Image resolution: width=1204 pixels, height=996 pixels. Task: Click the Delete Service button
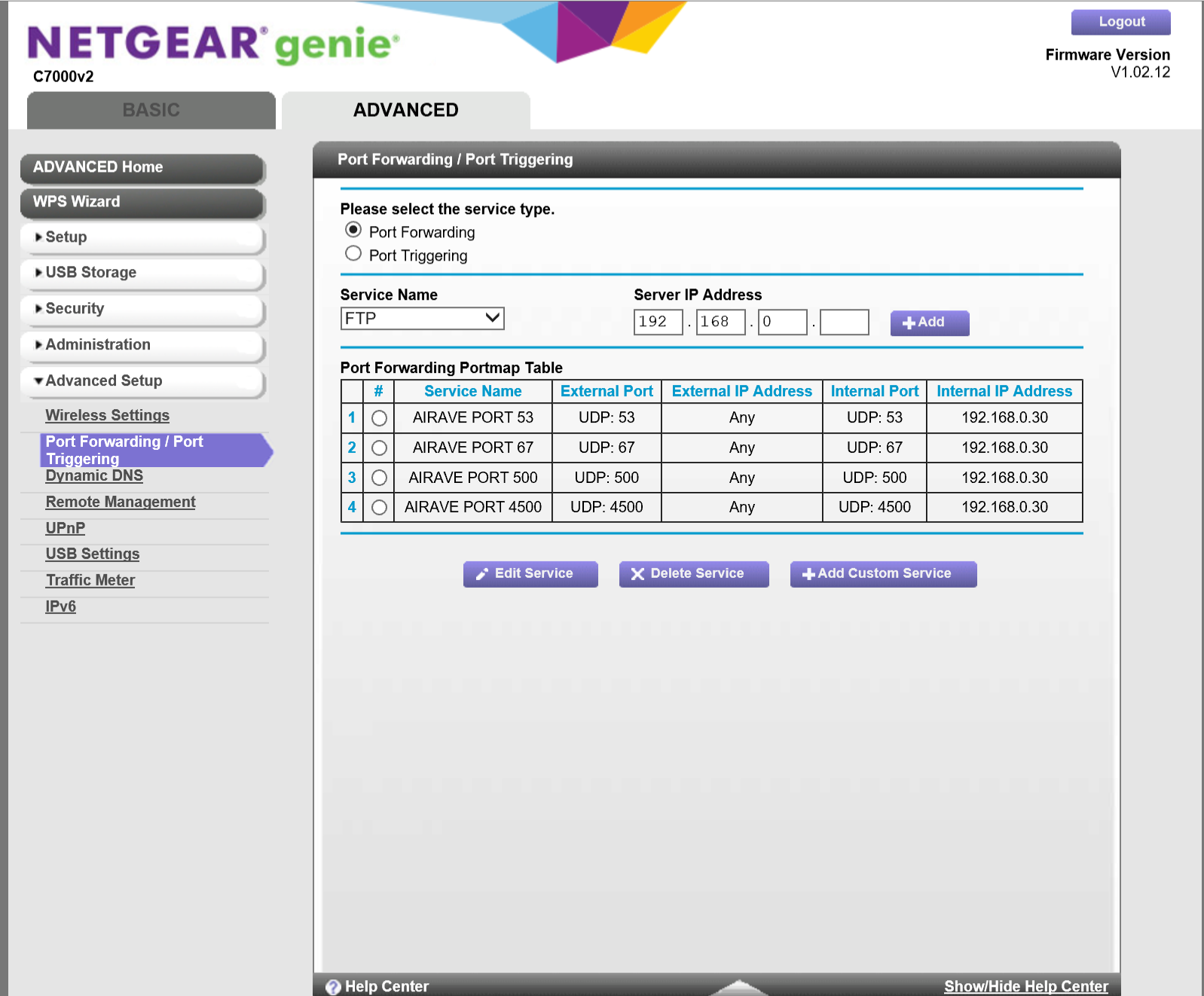(694, 574)
